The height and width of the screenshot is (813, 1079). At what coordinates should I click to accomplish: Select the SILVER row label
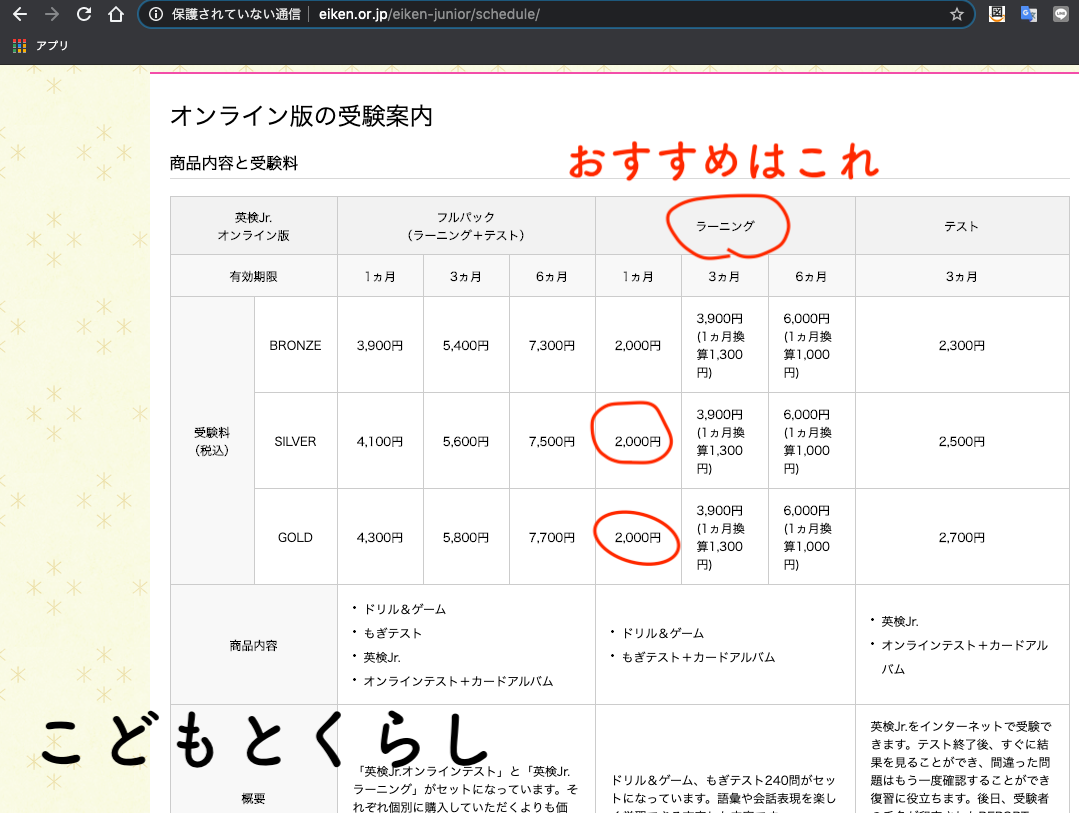tap(295, 441)
